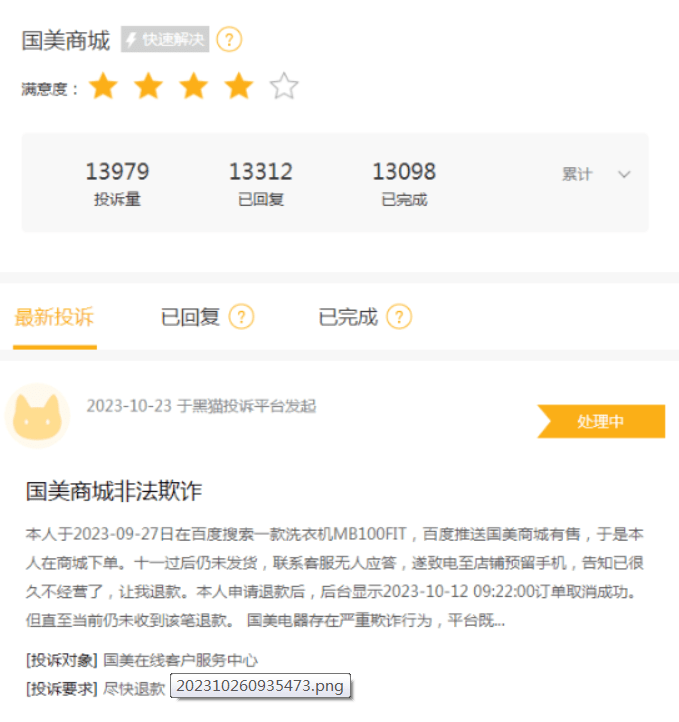Screen dimensions: 679x722
Task: Click the second satisfaction star
Action: pyautogui.click(x=148, y=86)
